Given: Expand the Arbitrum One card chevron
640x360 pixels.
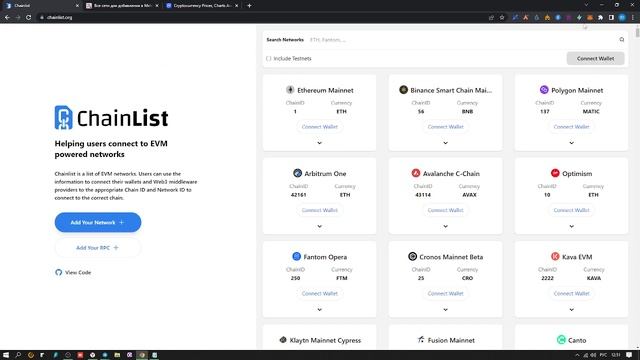Looking at the screenshot, I should point(320,226).
